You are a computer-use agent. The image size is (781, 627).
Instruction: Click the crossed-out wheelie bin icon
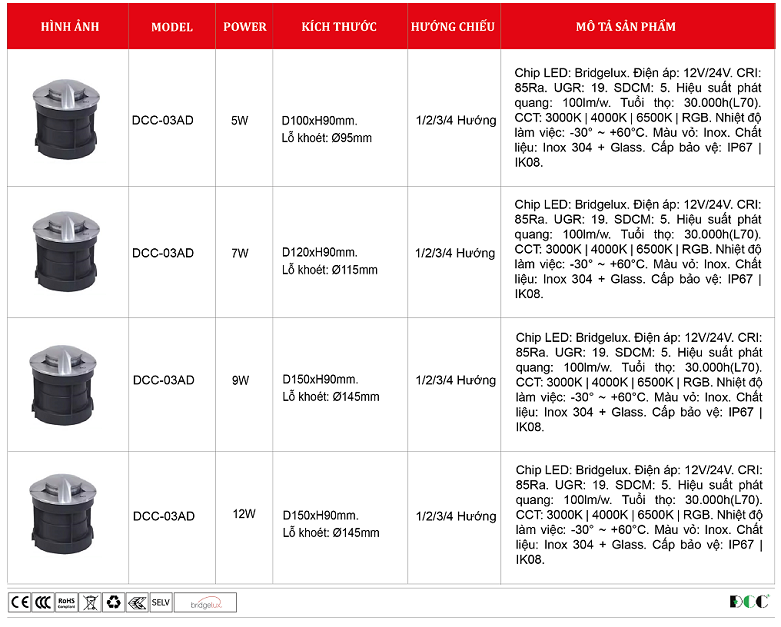(90, 602)
